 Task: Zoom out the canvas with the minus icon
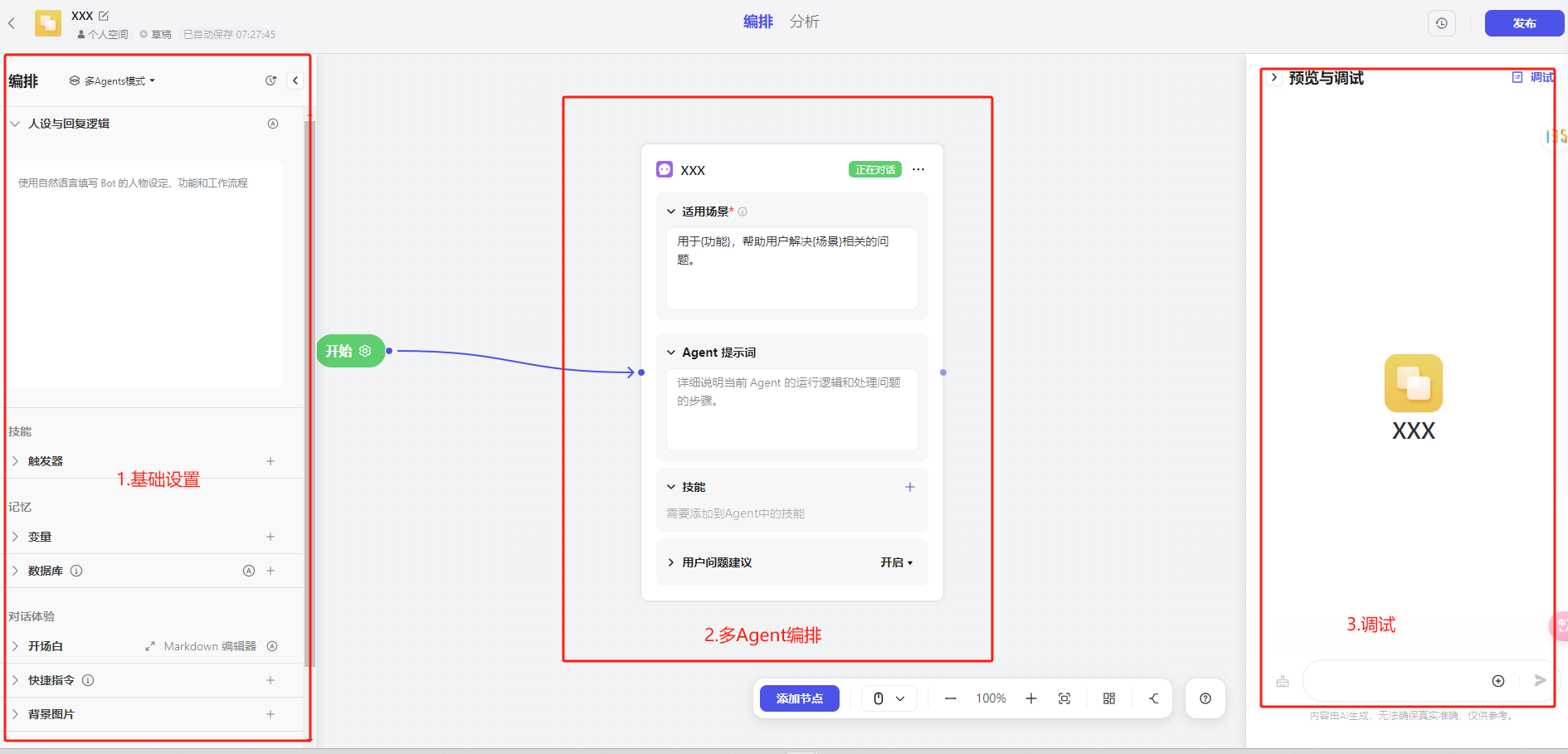[951, 698]
